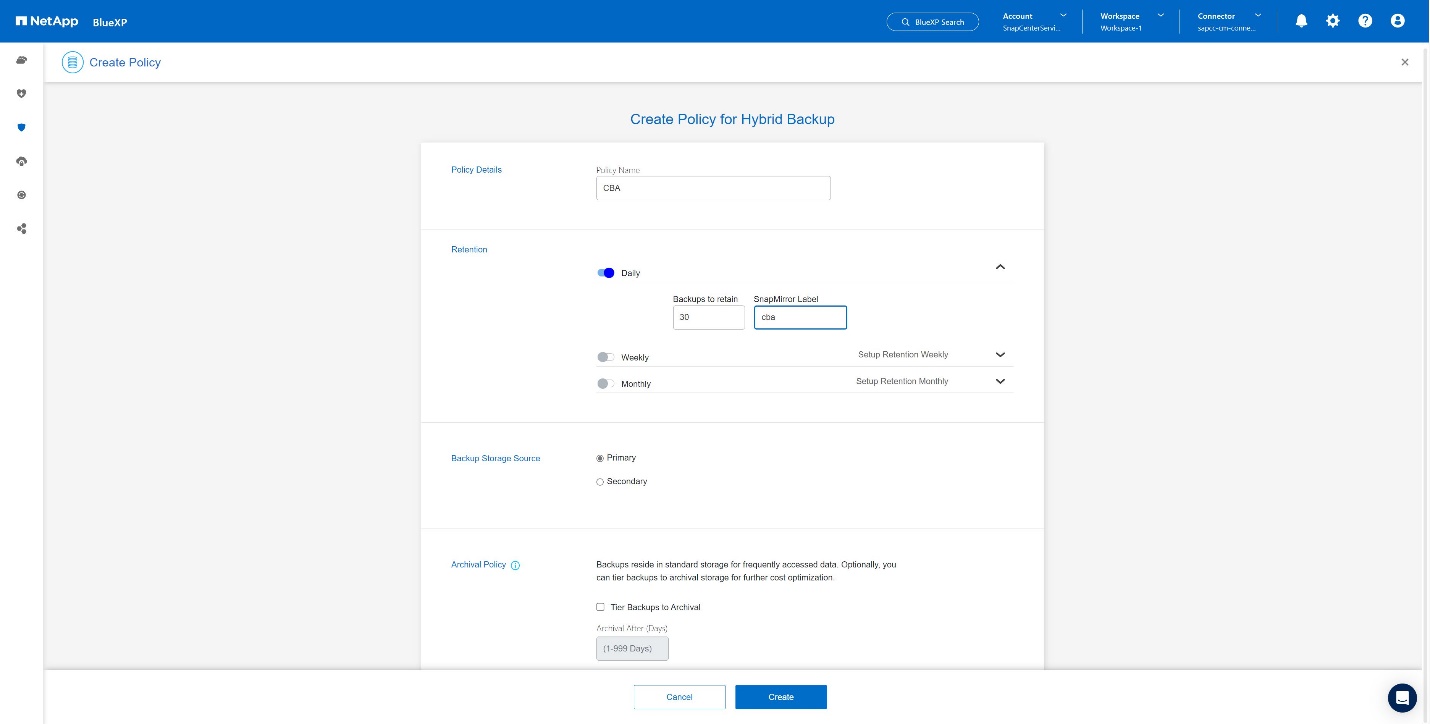Open the Account dropdown
This screenshot has width=1430, height=724.
tap(1034, 21)
